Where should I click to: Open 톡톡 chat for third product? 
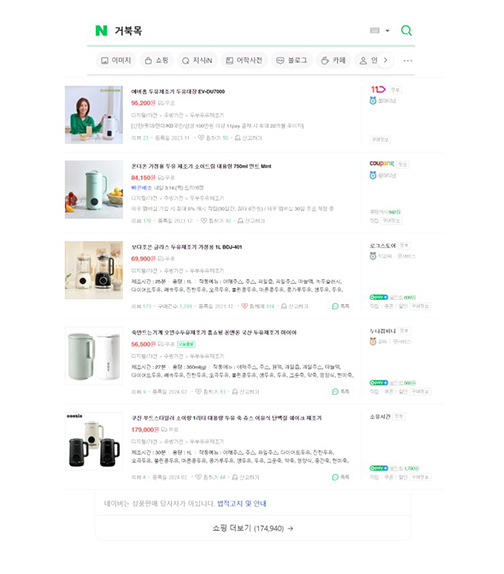click(x=340, y=306)
